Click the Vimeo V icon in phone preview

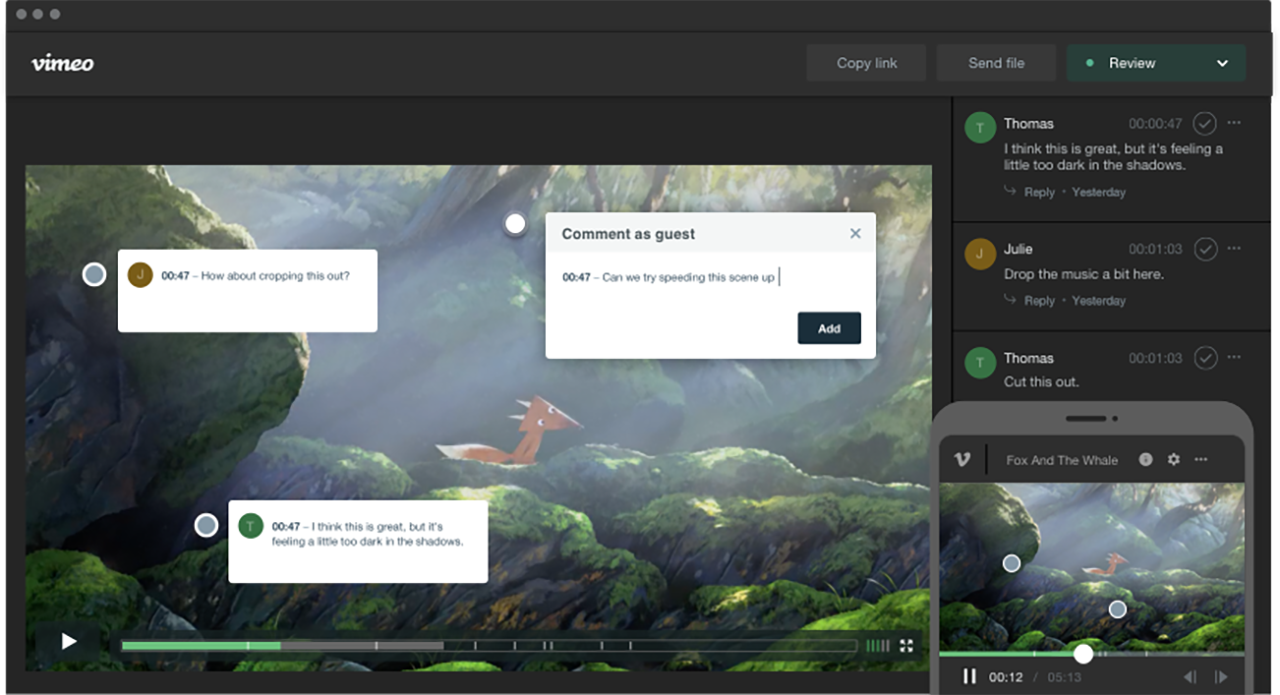pyautogui.click(x=962, y=459)
